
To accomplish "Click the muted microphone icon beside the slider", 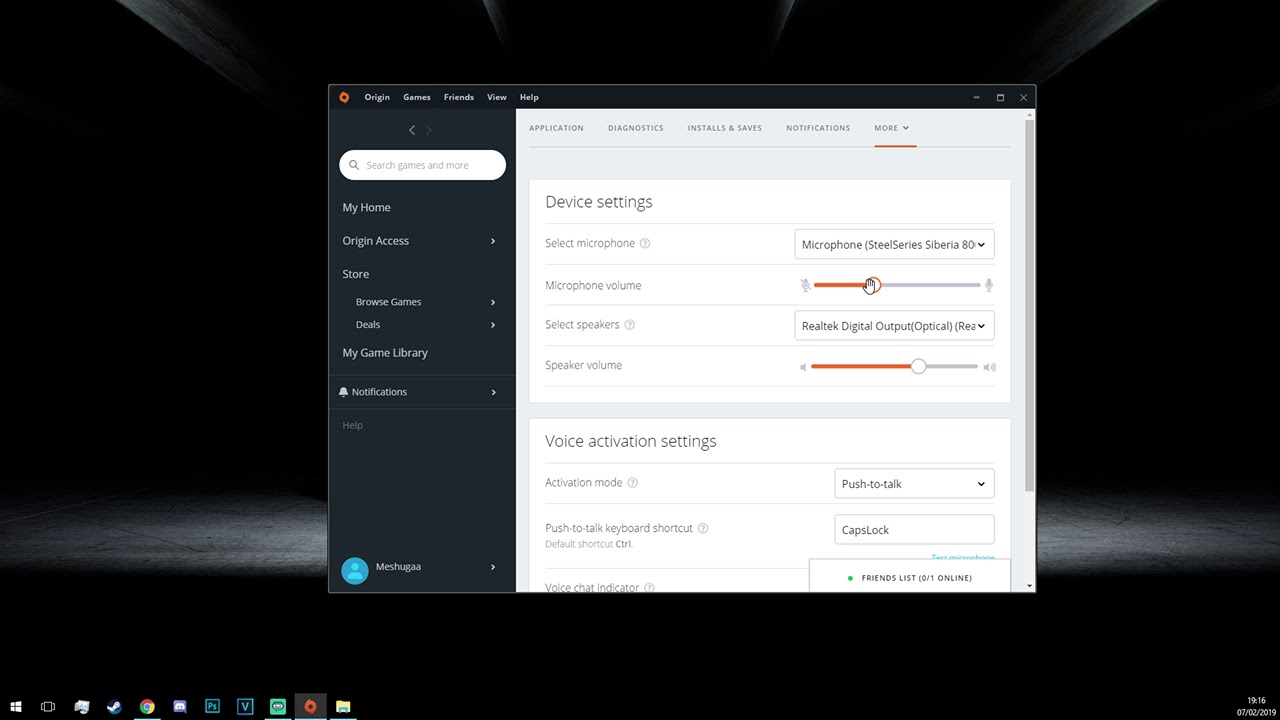I will pyautogui.click(x=805, y=285).
